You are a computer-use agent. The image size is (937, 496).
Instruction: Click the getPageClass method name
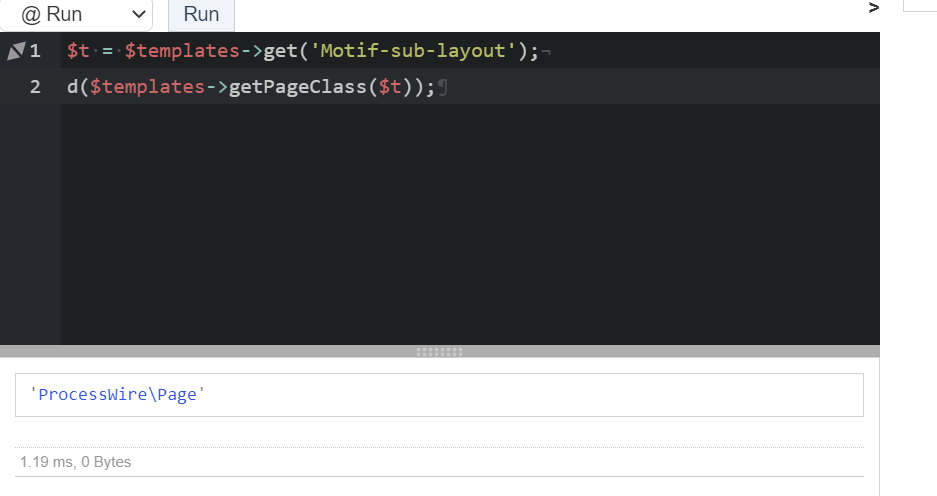point(298,87)
